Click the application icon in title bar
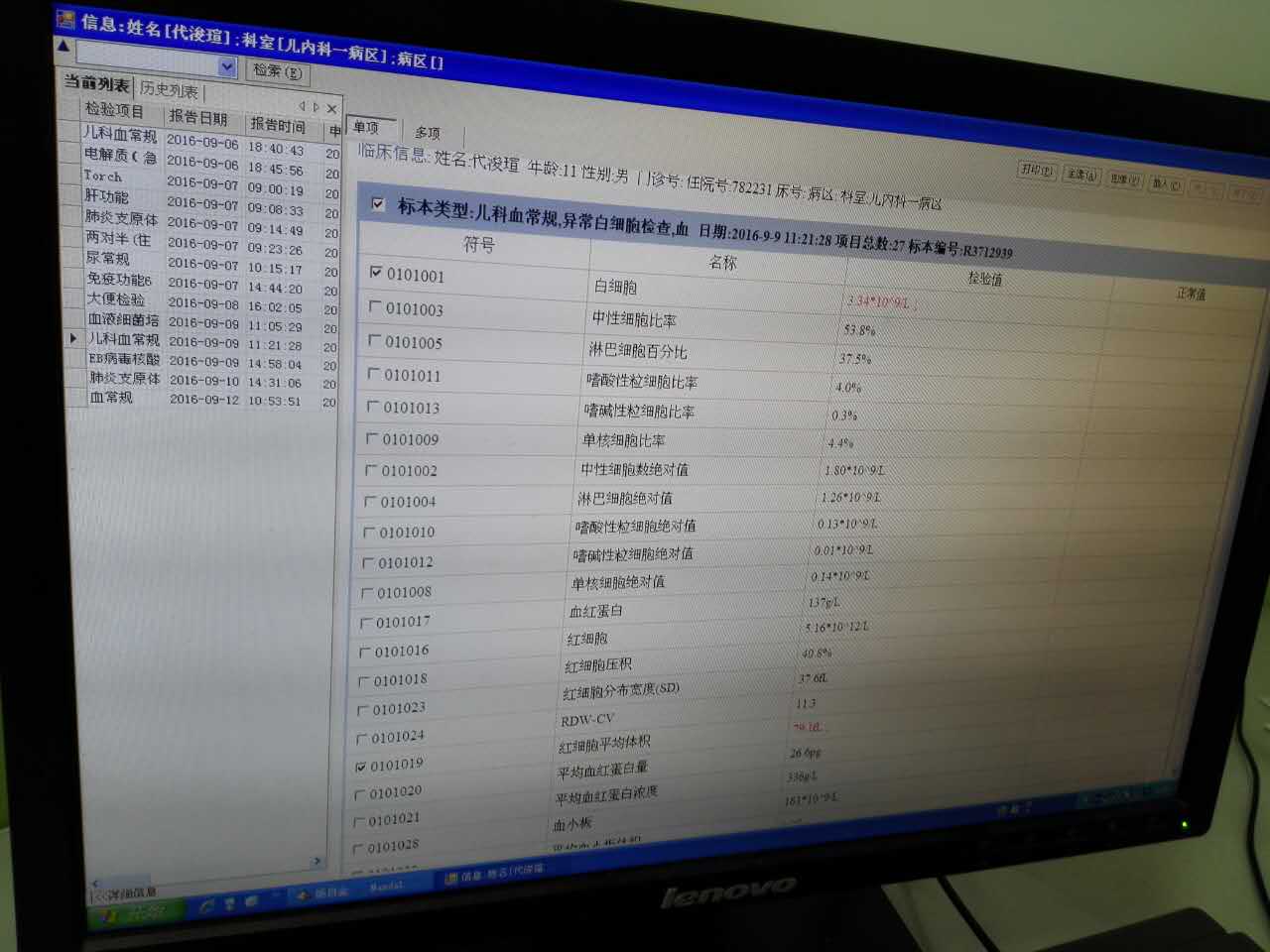This screenshot has width=1270, height=952. click(x=65, y=19)
